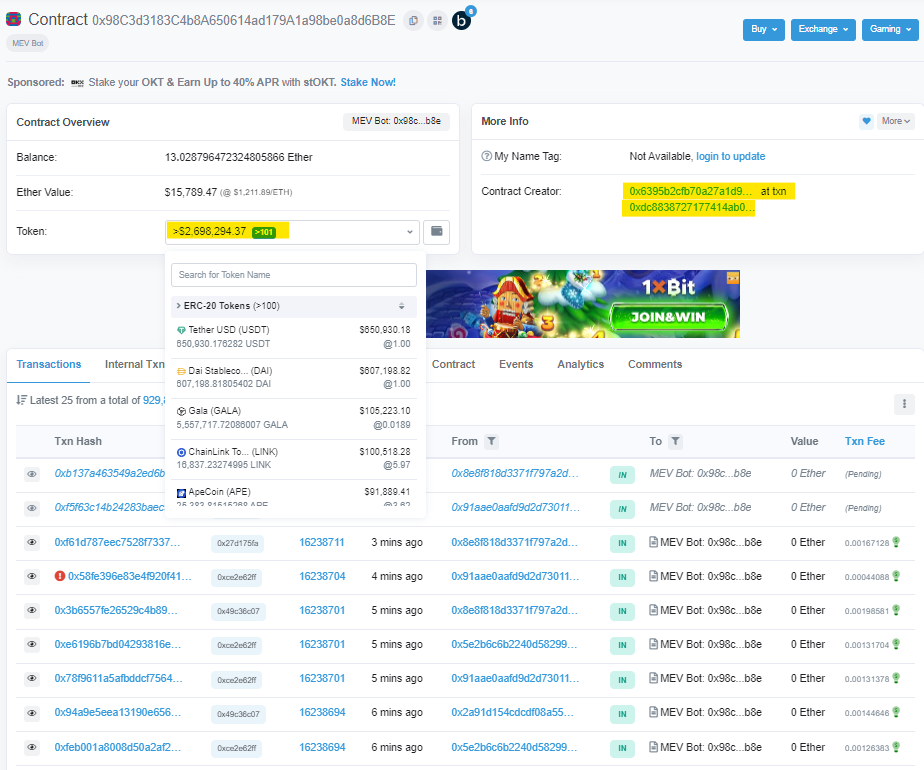The height and width of the screenshot is (770, 924).
Task: Toggle preview eye for 0xfeb001a800 transaction
Action: pyautogui.click(x=32, y=747)
